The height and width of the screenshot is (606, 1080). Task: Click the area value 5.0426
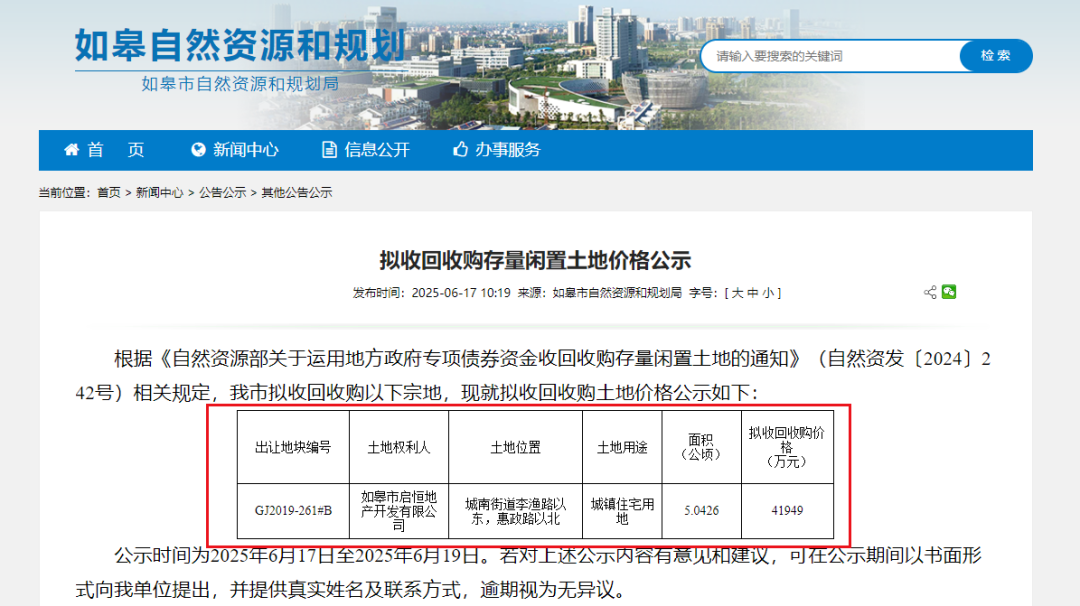coord(701,511)
